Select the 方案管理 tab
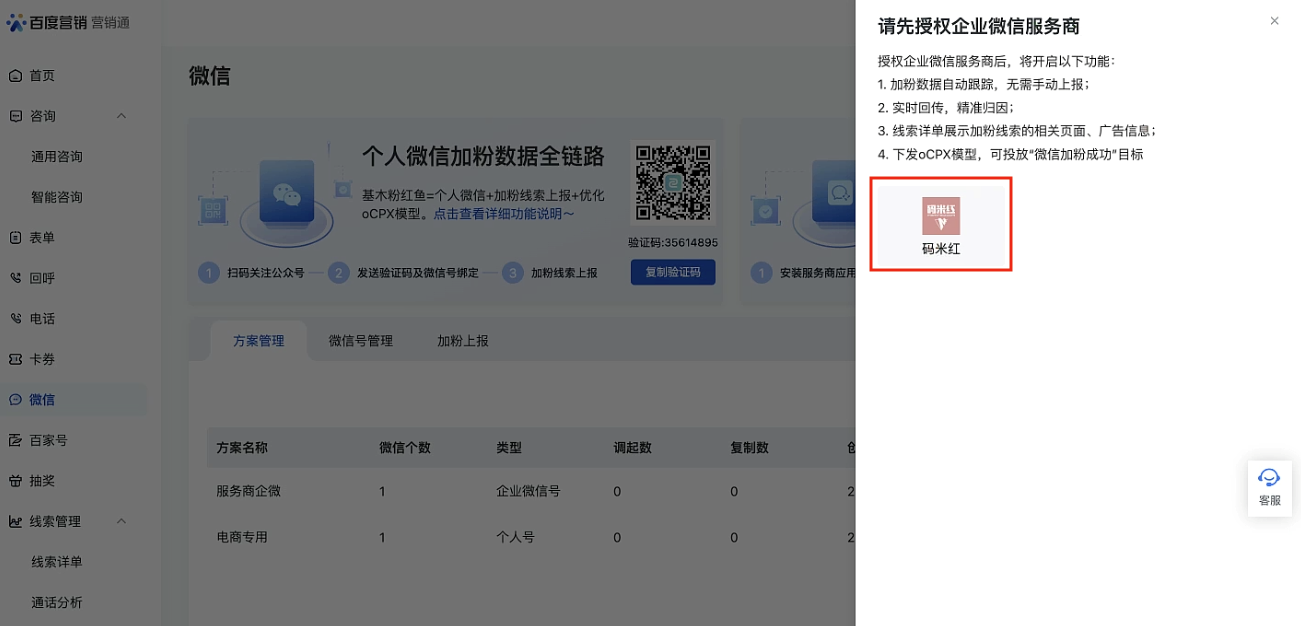The image size is (1301, 626). tap(258, 341)
